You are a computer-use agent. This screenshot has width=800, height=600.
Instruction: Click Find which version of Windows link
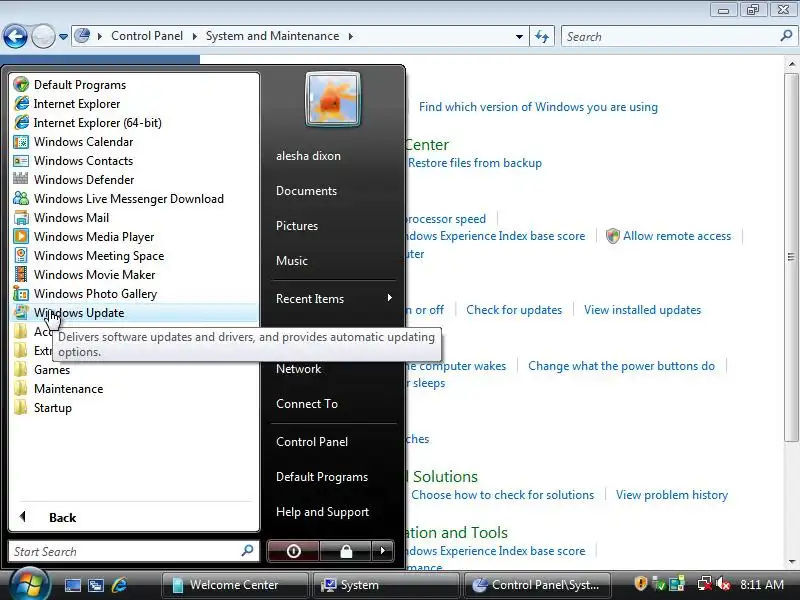click(x=538, y=107)
